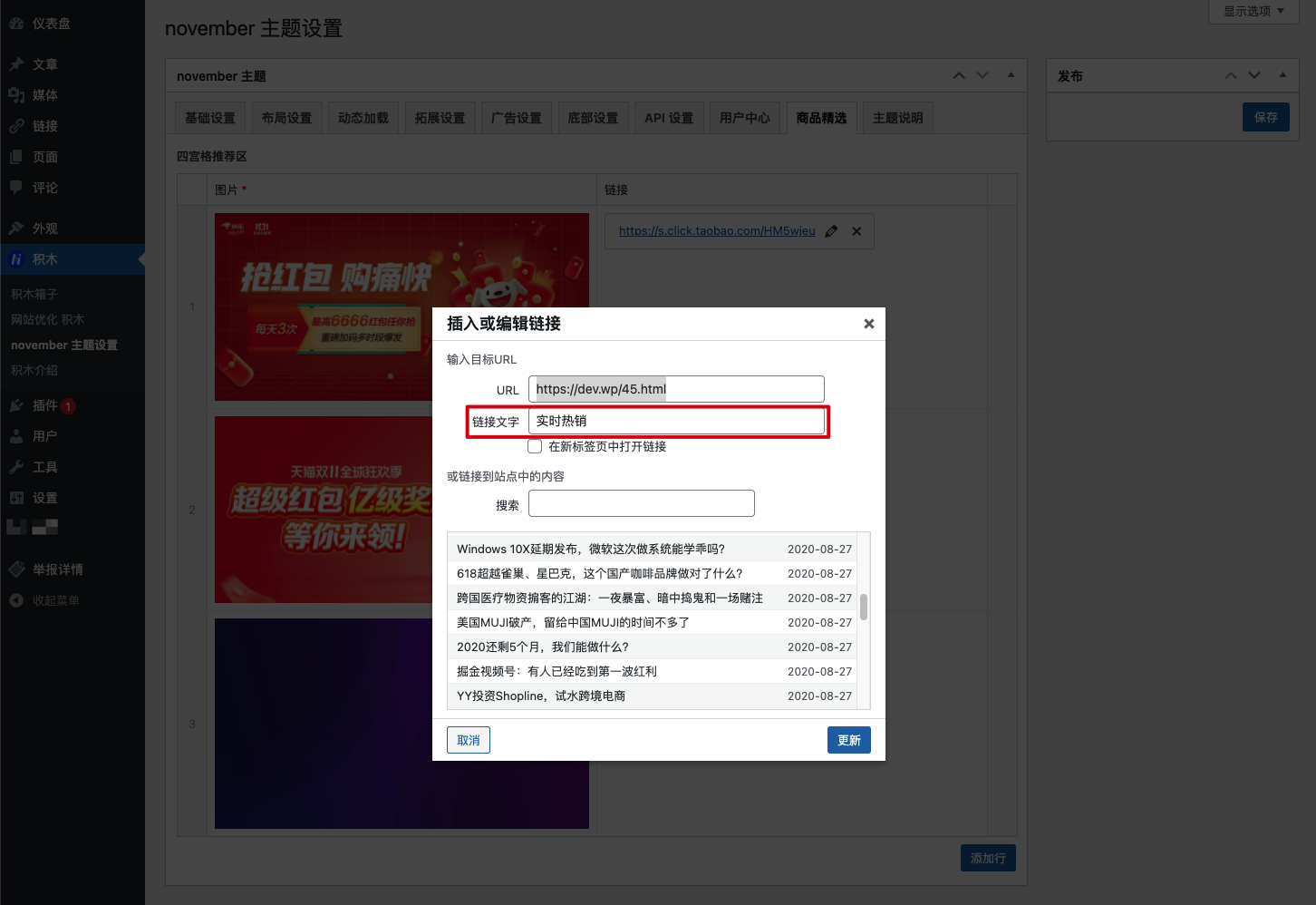
Task: Select result '跨国医疗物资掮客的江湖'
Action: 652,598
